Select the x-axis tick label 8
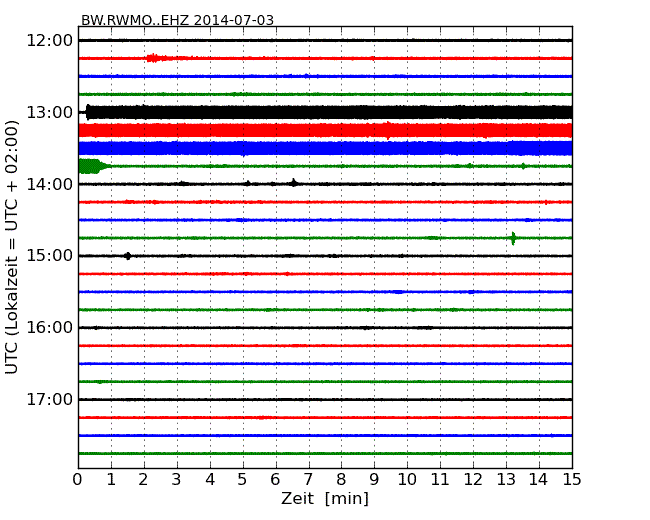Image resolution: width=650 pixels, height=520 pixels. (x=341, y=480)
